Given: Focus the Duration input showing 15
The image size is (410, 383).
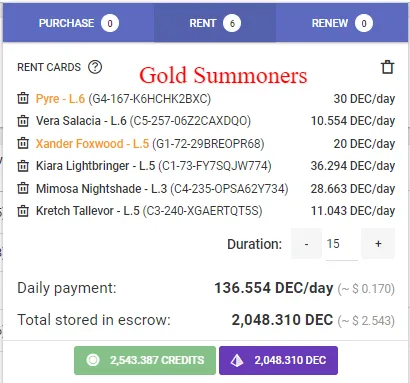Looking at the screenshot, I should 341,244.
